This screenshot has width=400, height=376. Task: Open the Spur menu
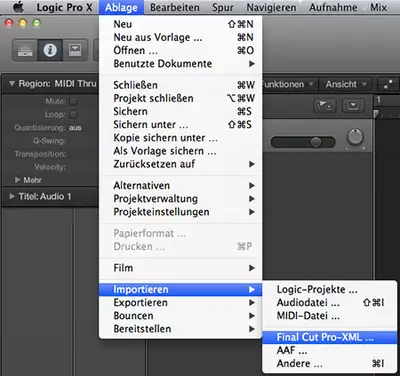pyautogui.click(x=223, y=7)
